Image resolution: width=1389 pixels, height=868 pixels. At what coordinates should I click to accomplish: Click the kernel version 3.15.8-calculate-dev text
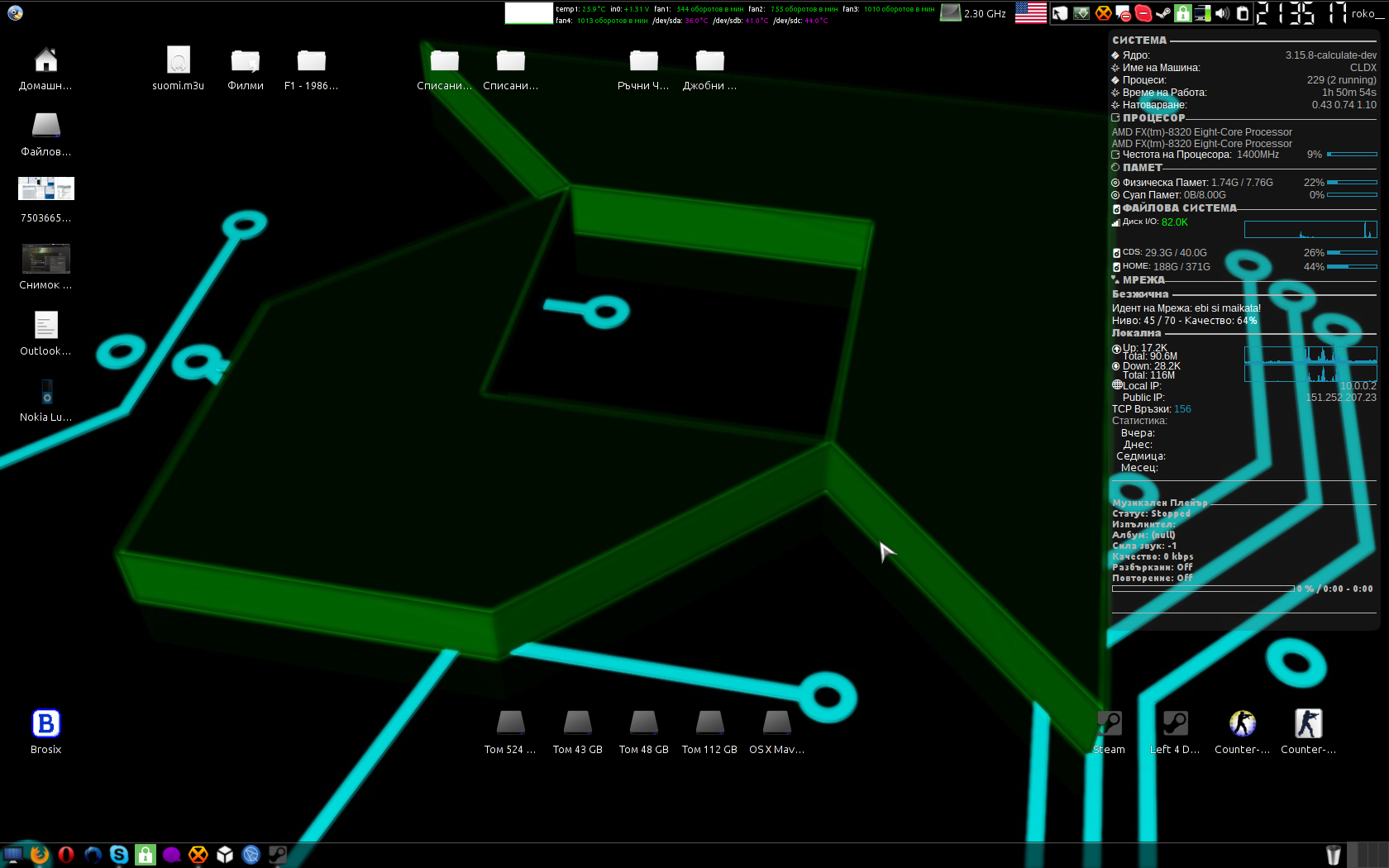(1331, 55)
